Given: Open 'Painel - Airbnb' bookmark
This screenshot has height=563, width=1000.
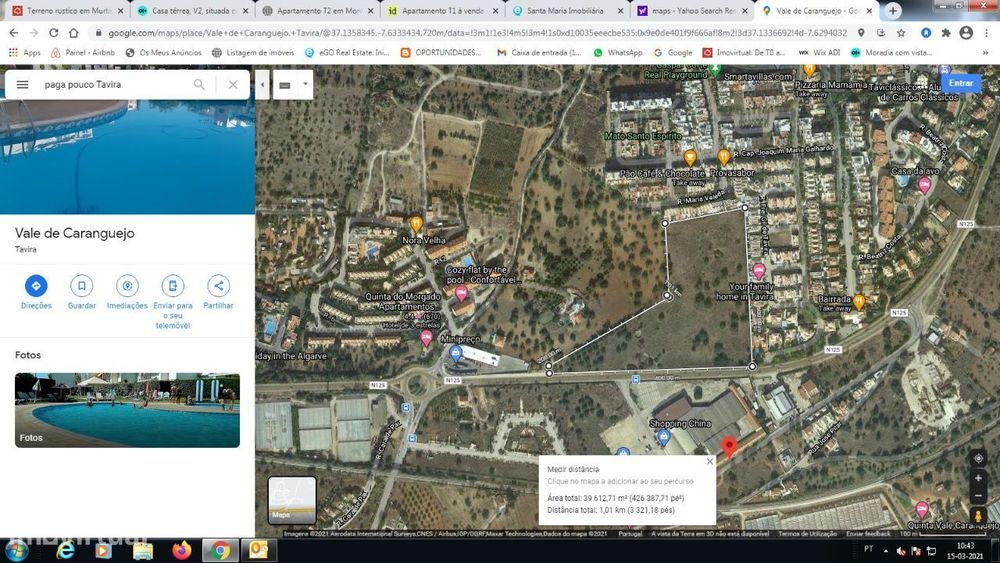Looking at the screenshot, I should click(x=83, y=53).
